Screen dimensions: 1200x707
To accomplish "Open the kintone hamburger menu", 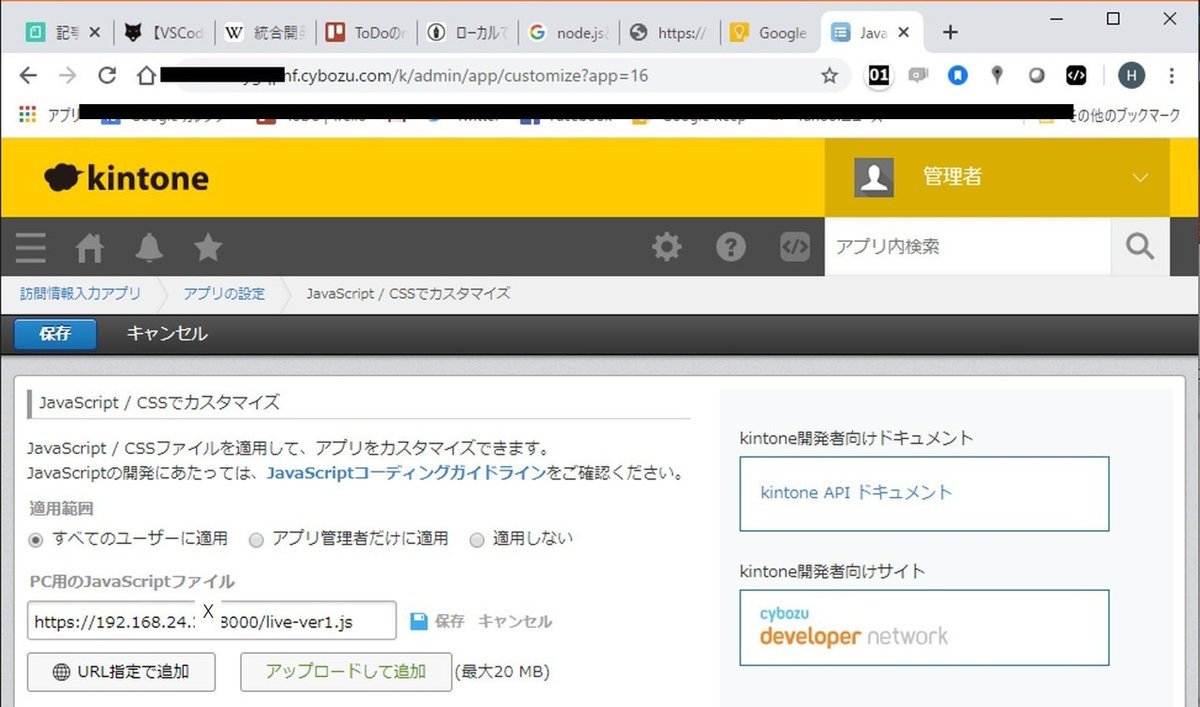I will point(30,247).
